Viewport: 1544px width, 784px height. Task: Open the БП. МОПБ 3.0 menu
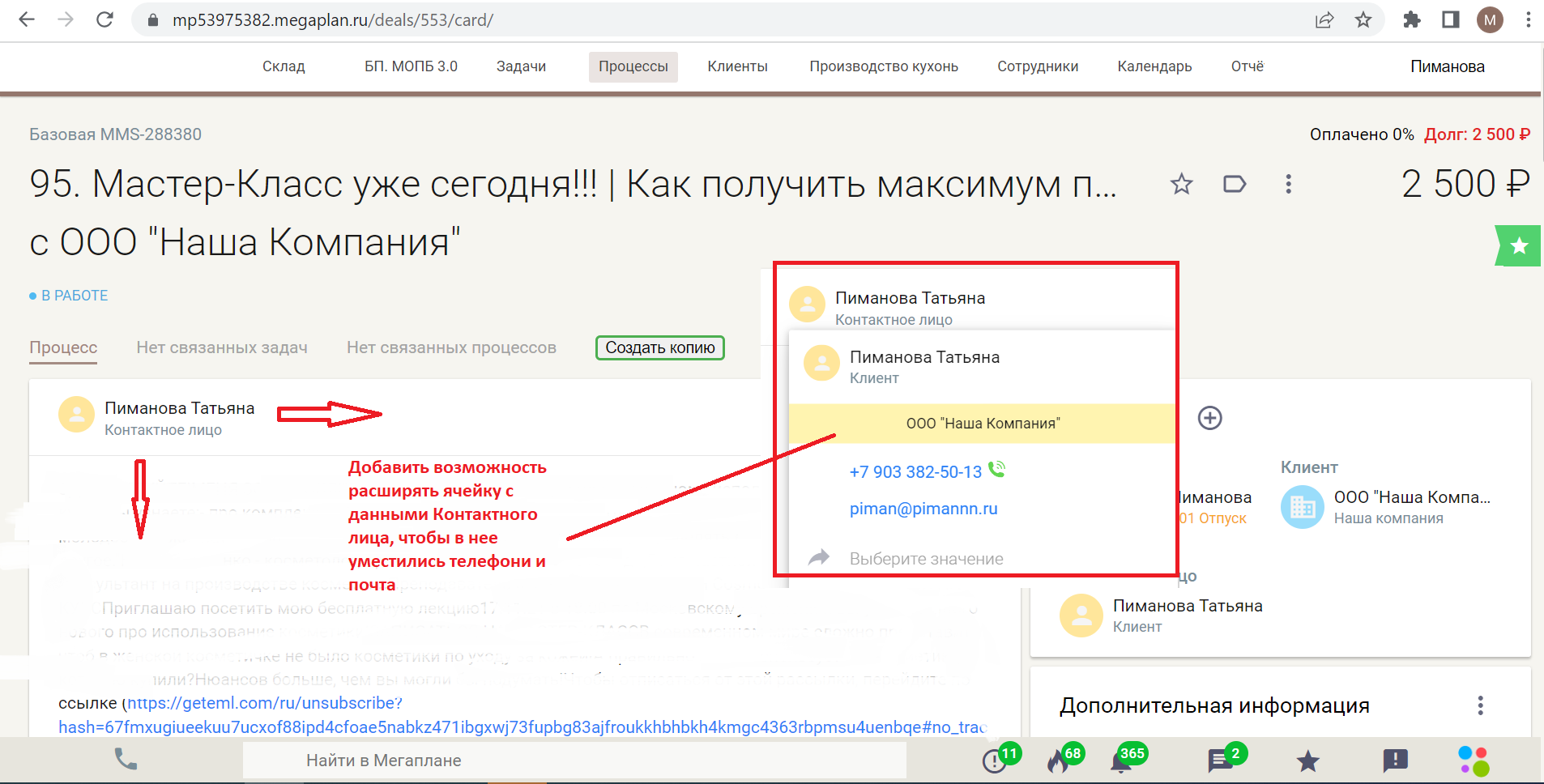click(411, 66)
